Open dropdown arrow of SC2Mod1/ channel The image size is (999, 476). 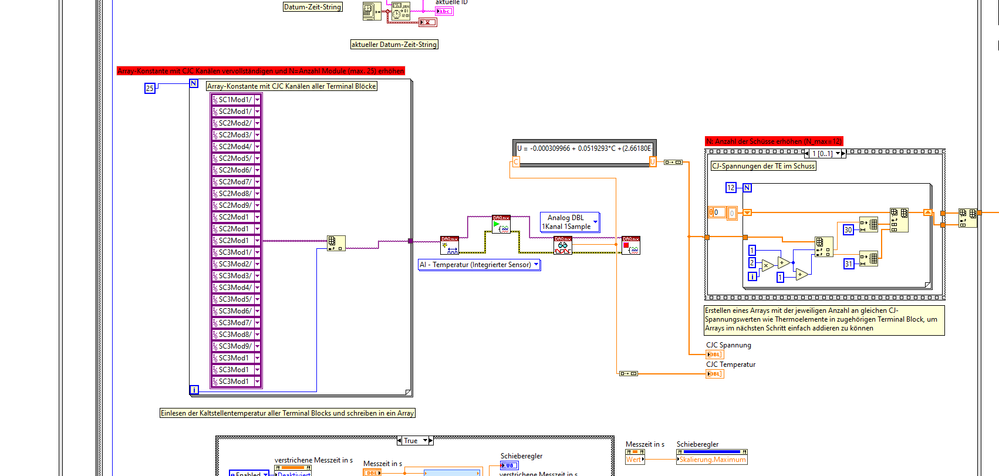[x=257, y=112]
